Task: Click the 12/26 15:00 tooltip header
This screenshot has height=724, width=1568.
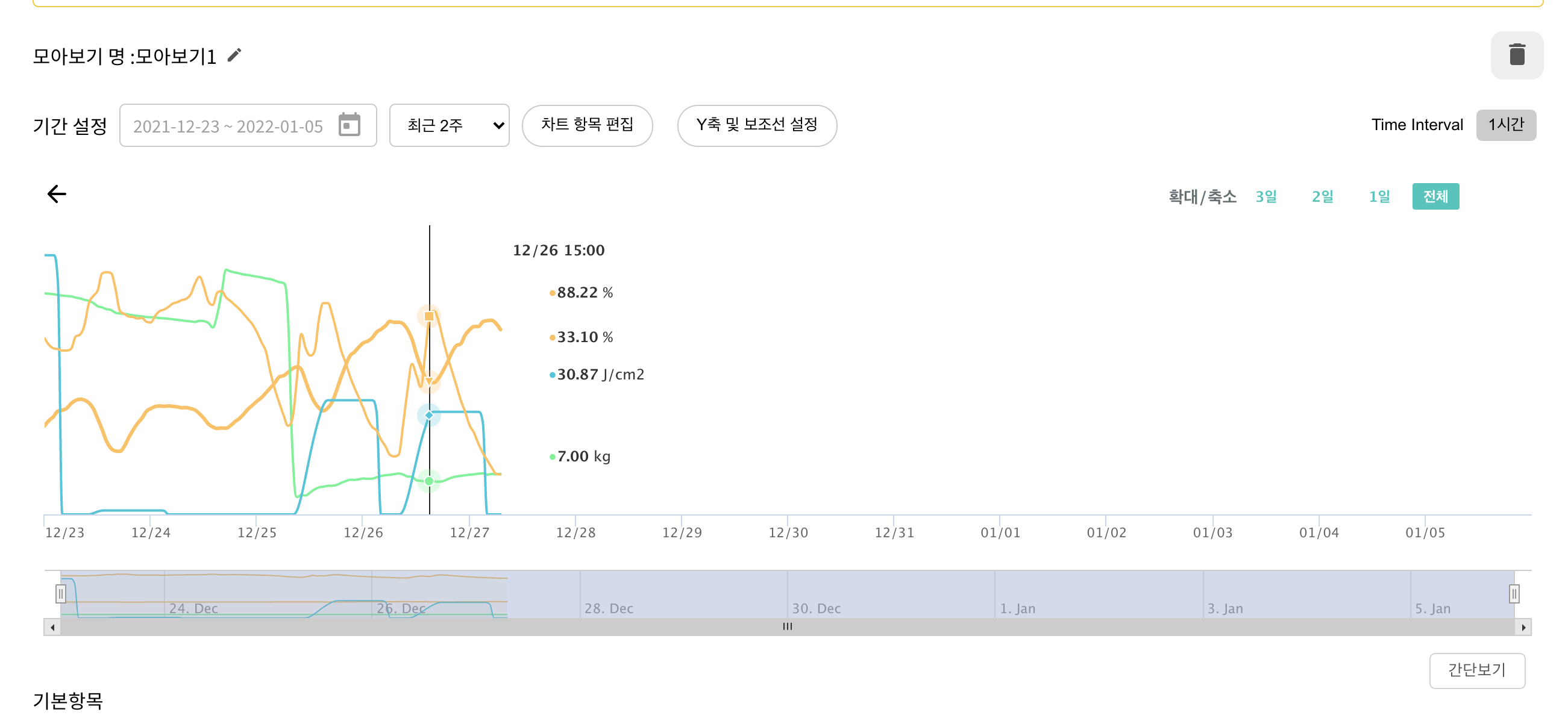Action: pyautogui.click(x=559, y=251)
